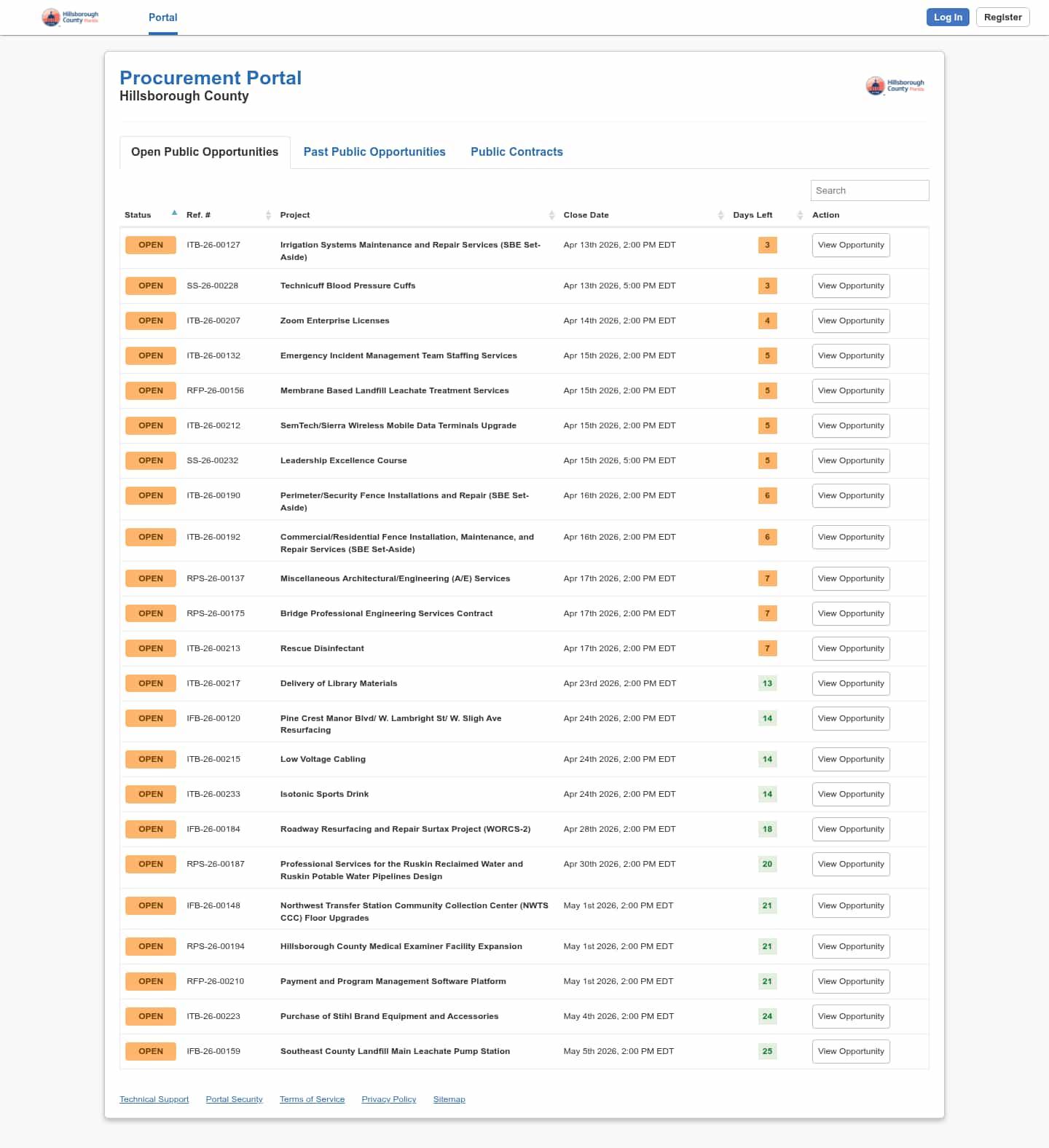Click the Hillsborough County logo in the navbar
This screenshot has width=1049, height=1148.
[x=70, y=17]
